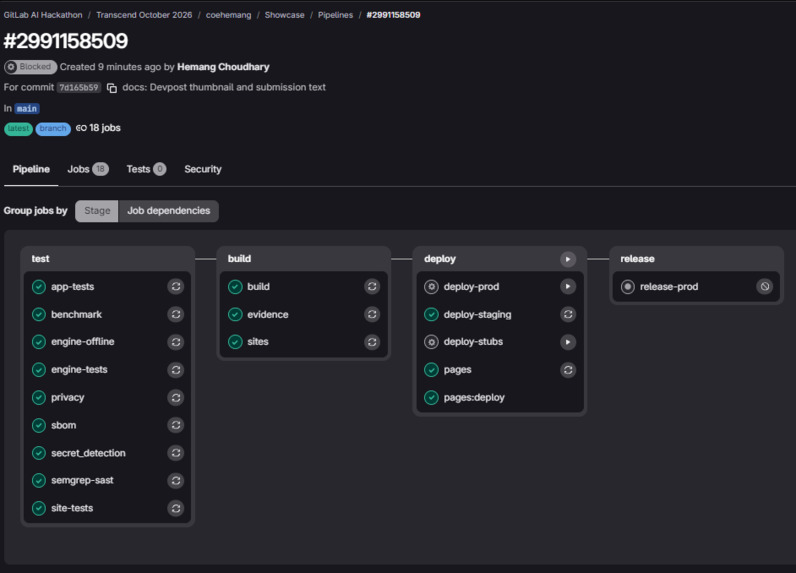Go to coehemang breadcrumb

pos(228,15)
